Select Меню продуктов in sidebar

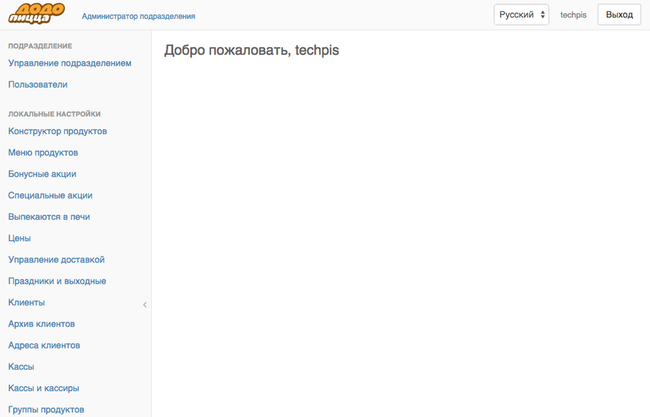pyautogui.click(x=43, y=153)
